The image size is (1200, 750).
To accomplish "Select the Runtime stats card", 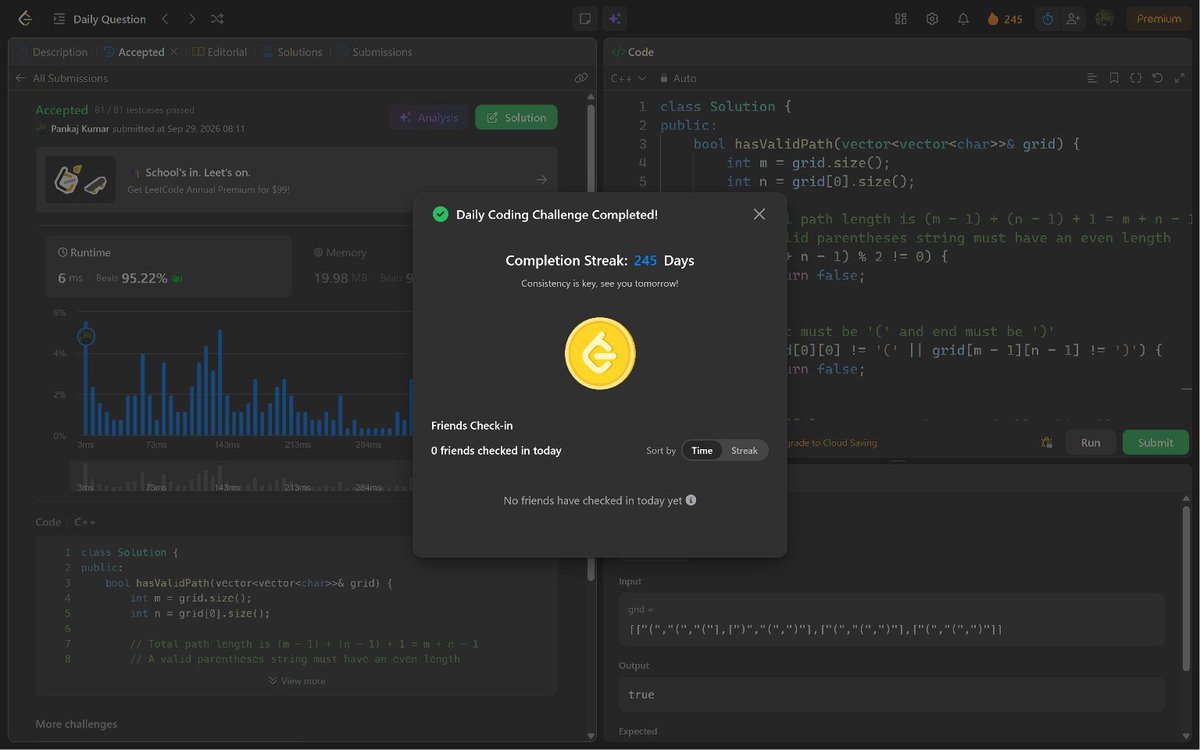I will click(x=168, y=266).
